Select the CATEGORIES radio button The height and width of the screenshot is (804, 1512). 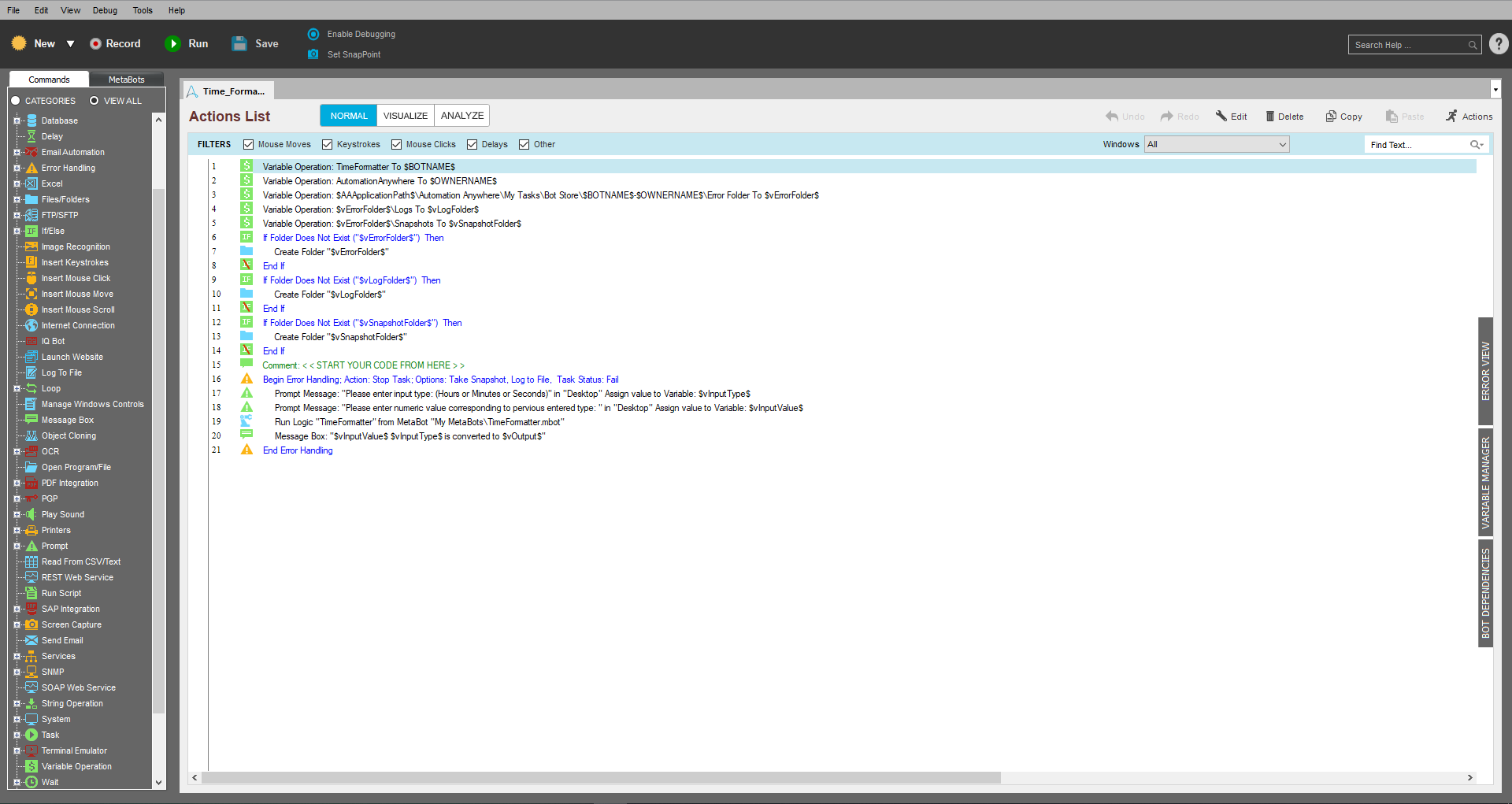(15, 101)
